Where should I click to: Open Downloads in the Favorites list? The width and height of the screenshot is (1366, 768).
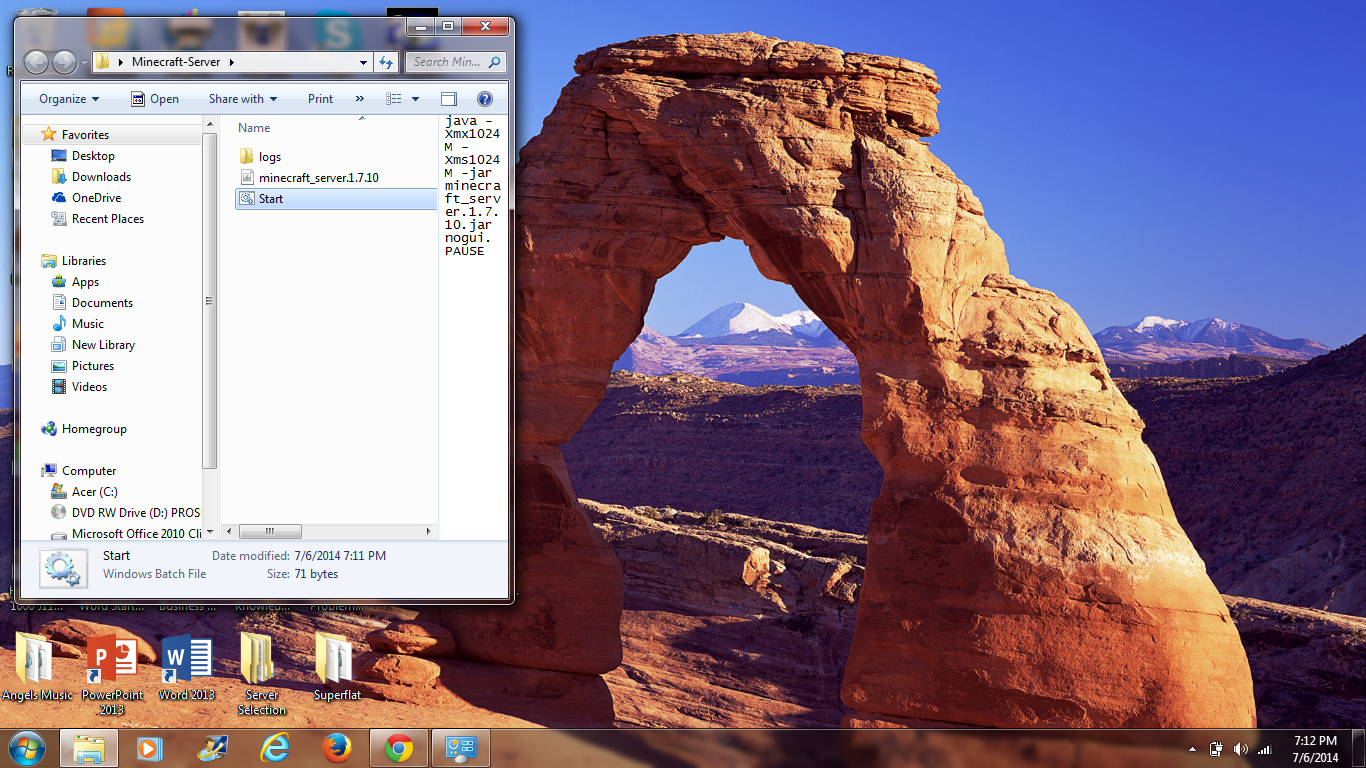101,177
